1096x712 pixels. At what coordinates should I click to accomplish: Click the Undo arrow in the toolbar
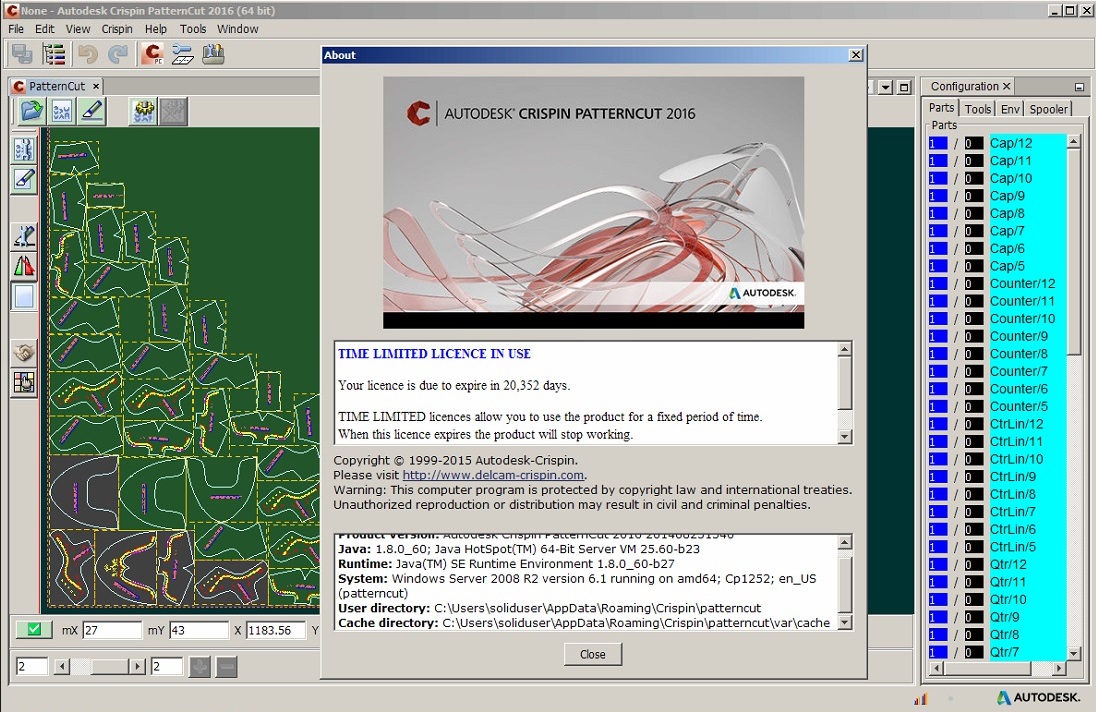87,54
